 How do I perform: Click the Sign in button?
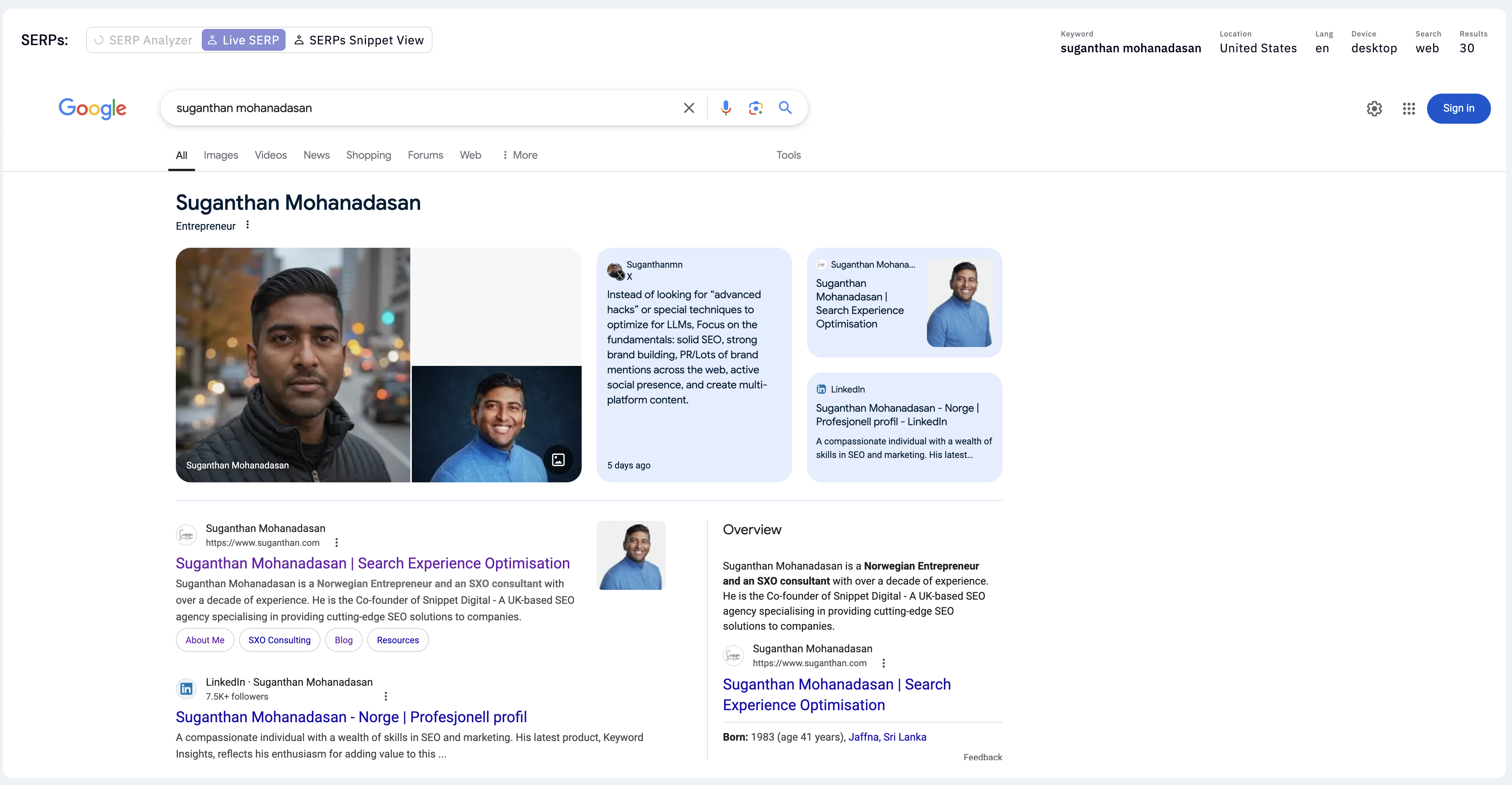pos(1458,109)
